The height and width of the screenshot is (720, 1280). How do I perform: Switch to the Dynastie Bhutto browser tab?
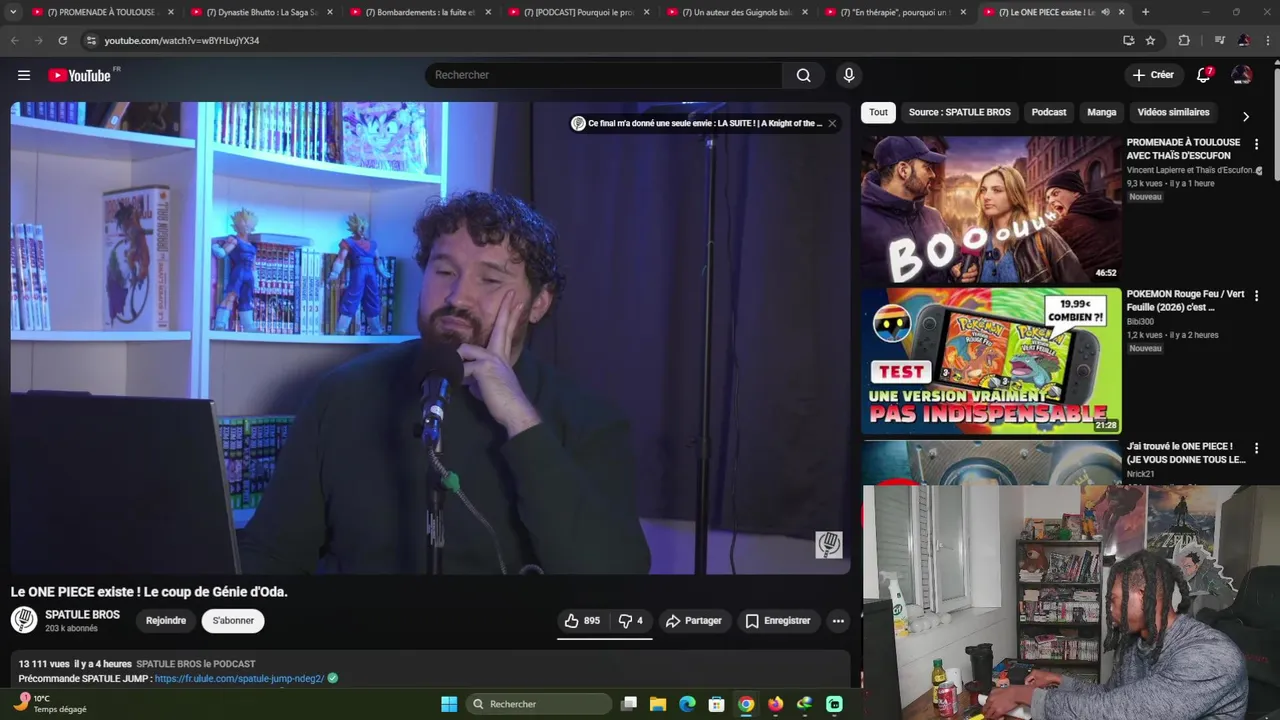point(260,12)
